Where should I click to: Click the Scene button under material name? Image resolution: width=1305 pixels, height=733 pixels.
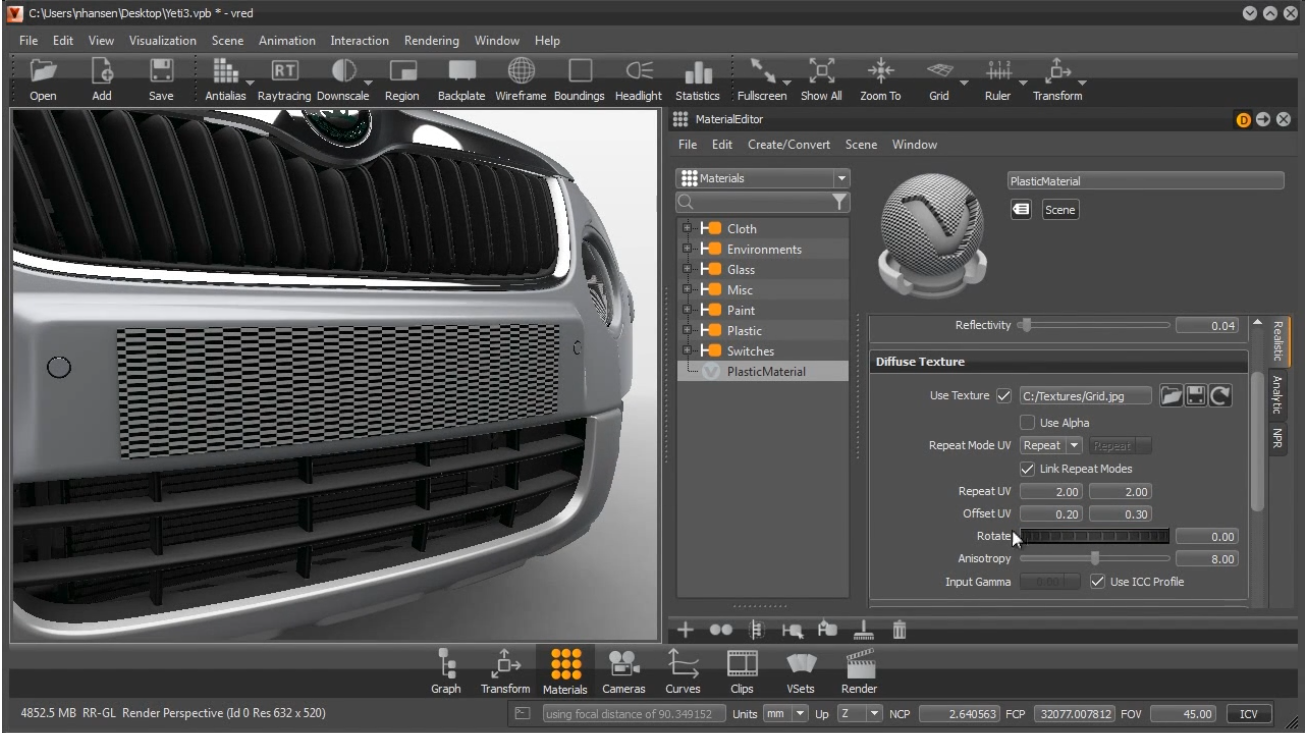pos(1060,210)
